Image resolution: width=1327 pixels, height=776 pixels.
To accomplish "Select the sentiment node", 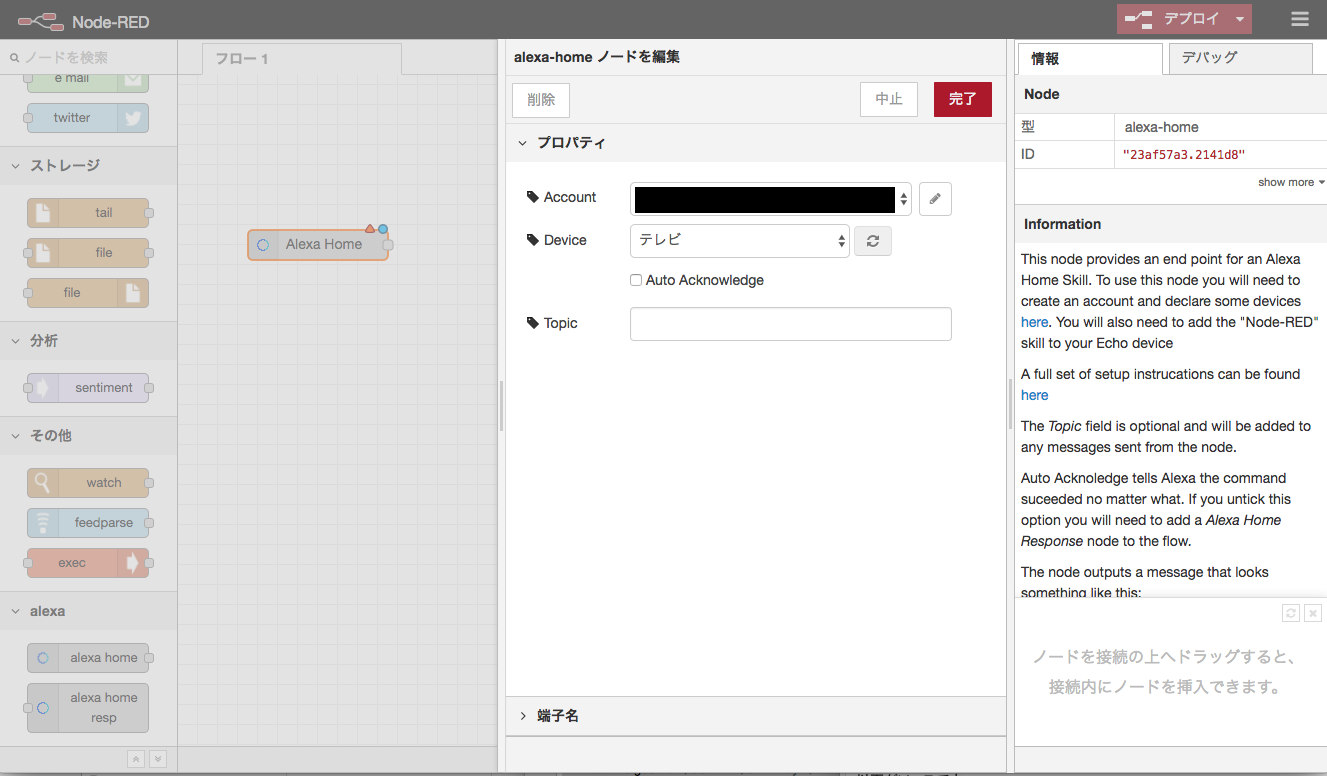I will tap(88, 388).
